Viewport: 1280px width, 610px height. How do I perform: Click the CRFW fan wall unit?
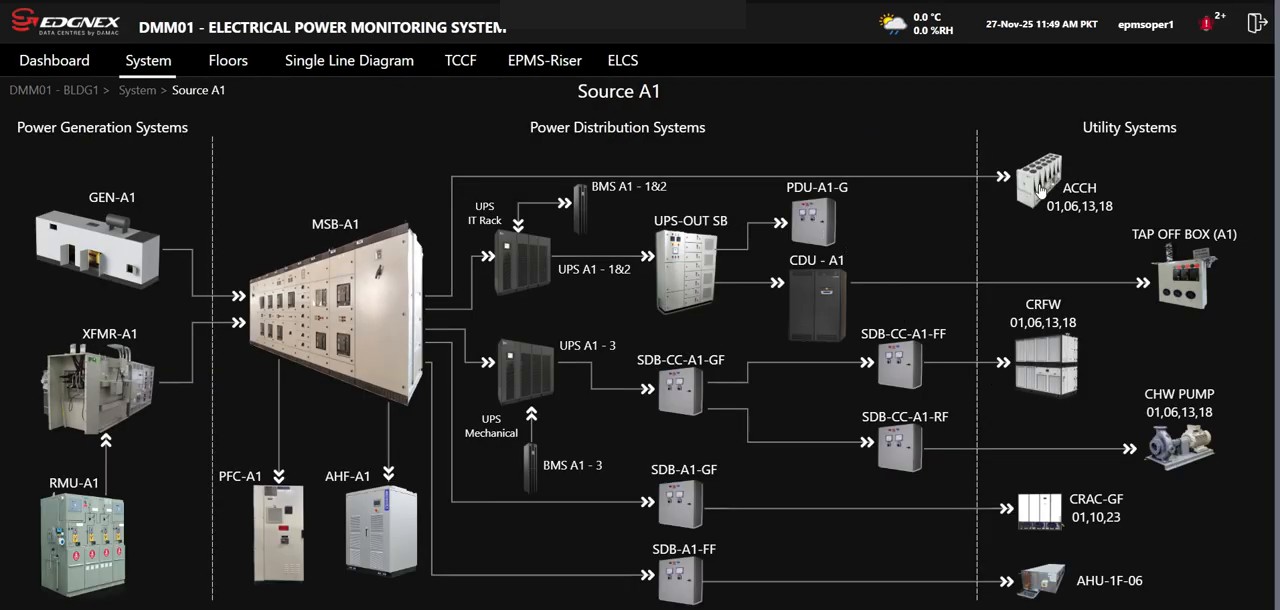pos(1046,365)
